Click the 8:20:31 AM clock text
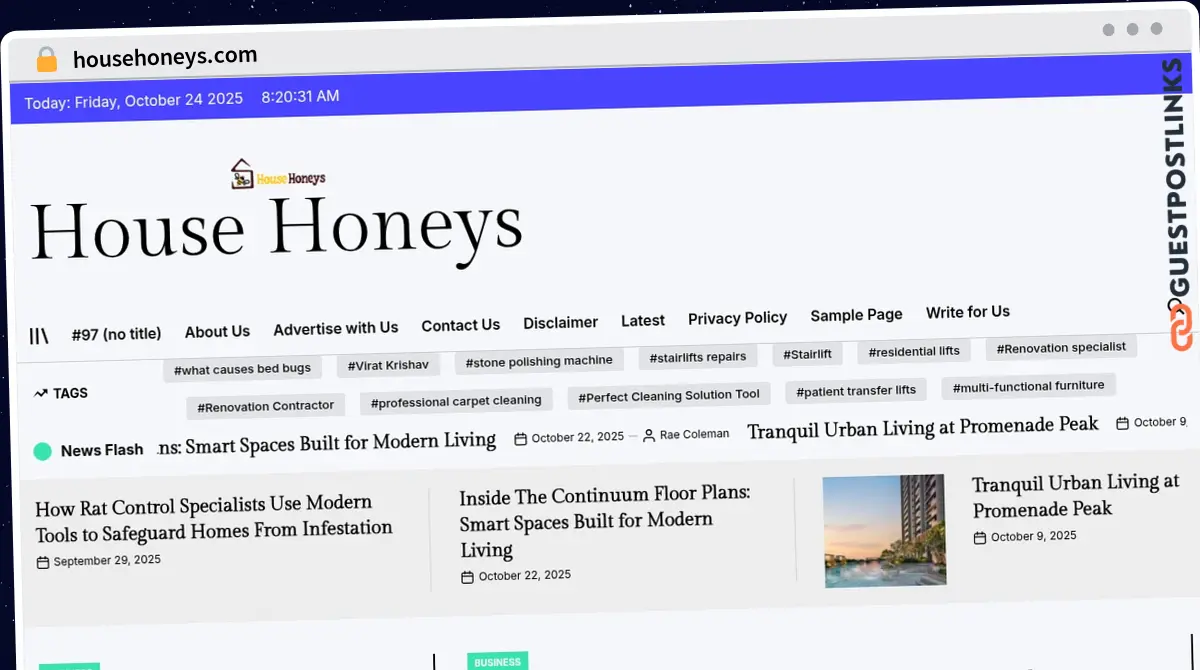This screenshot has width=1200, height=670. (x=300, y=97)
